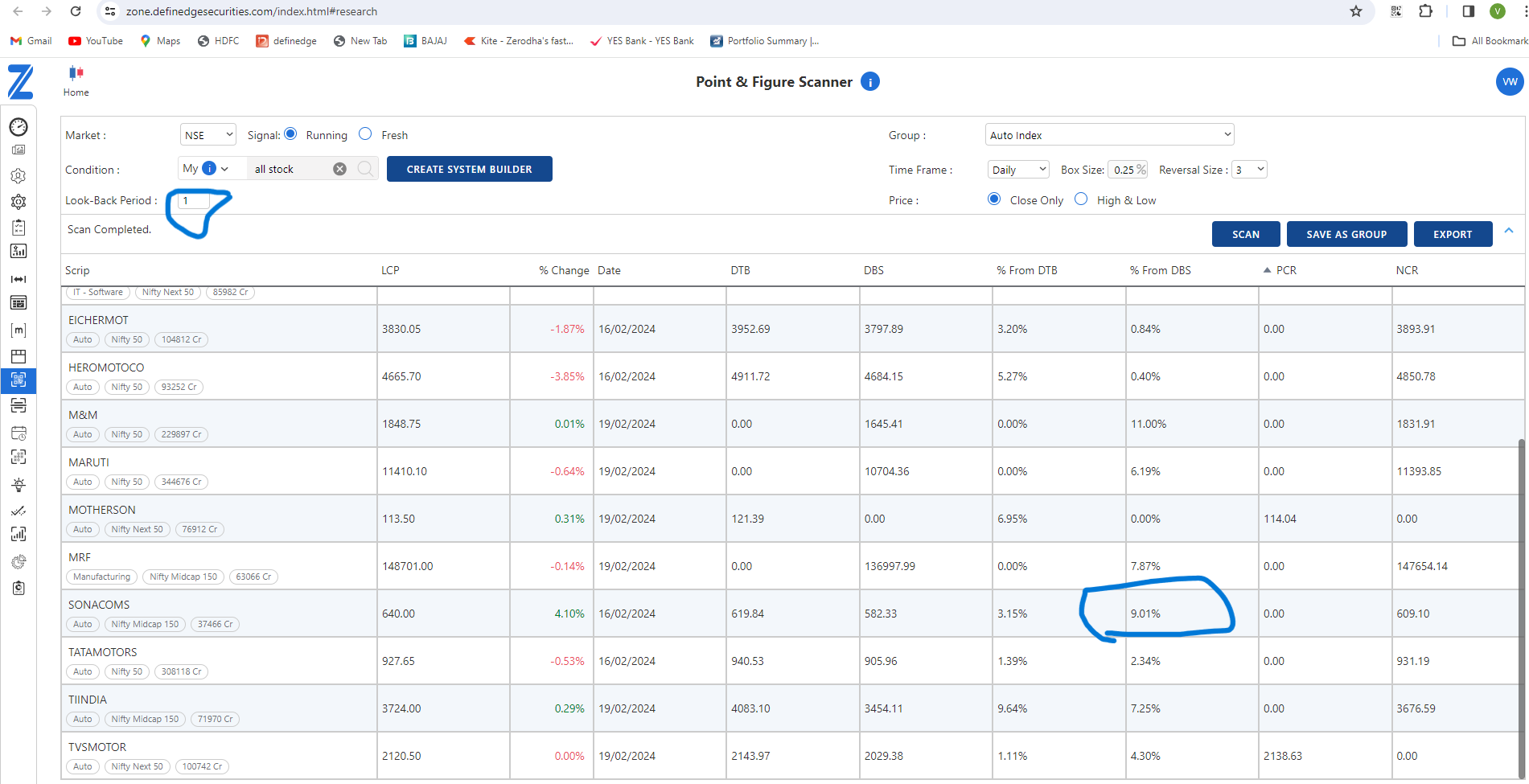Open the Kite Zerodha bookmark

tap(519, 41)
